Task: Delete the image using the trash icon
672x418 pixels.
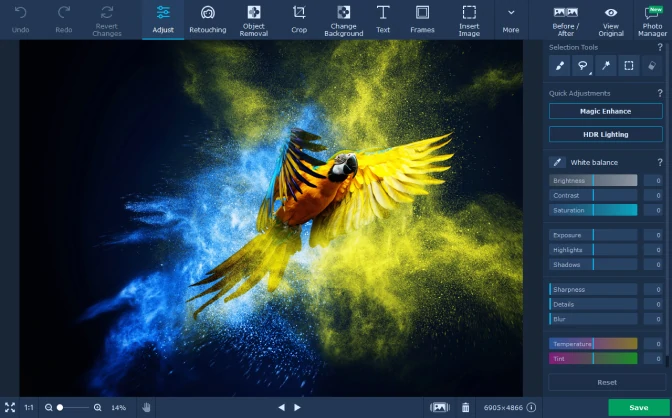Action: point(465,408)
